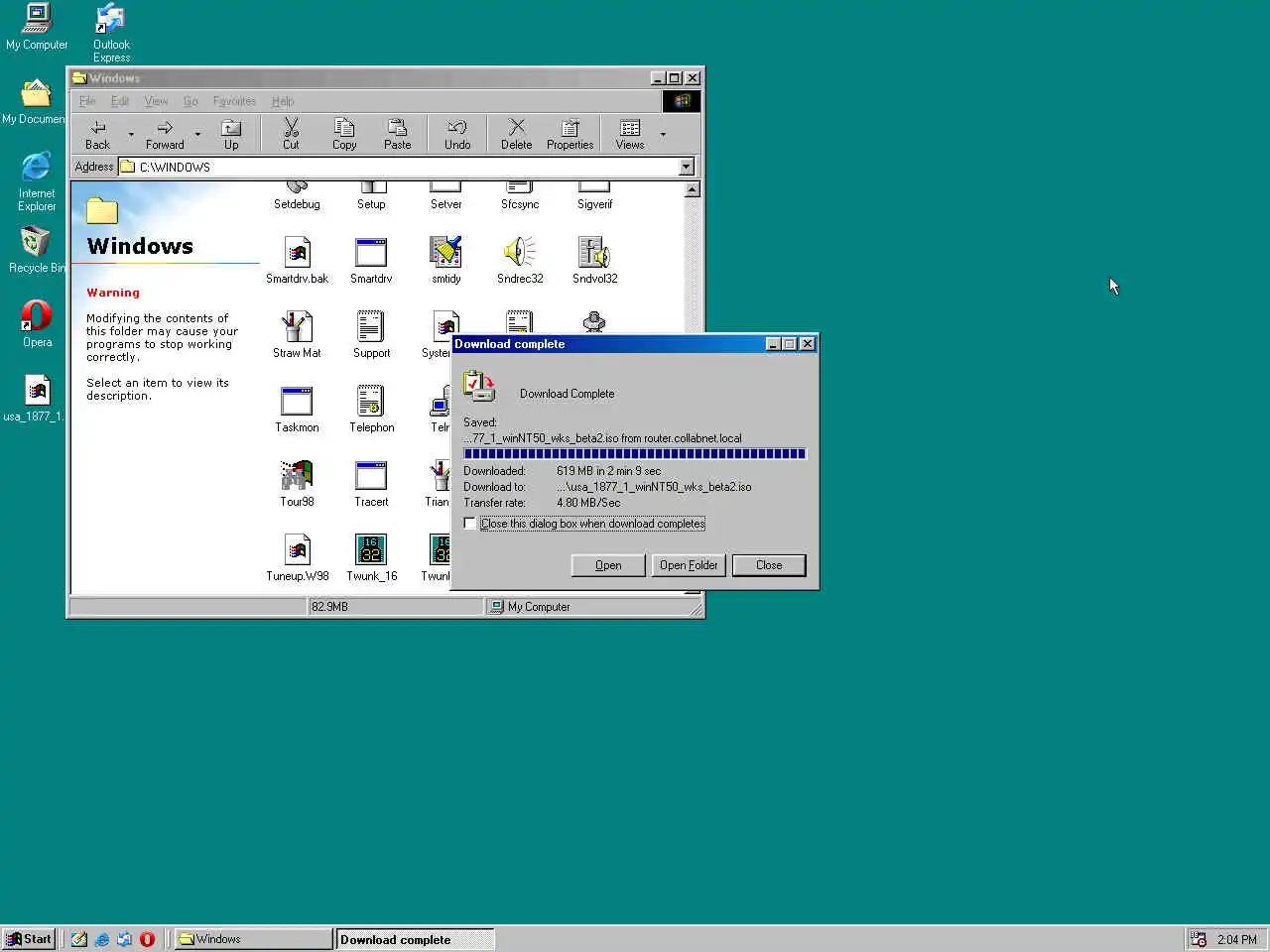The height and width of the screenshot is (952, 1270).
Task: Click the 2:04 PM taskbar clock
Action: tap(1237, 939)
